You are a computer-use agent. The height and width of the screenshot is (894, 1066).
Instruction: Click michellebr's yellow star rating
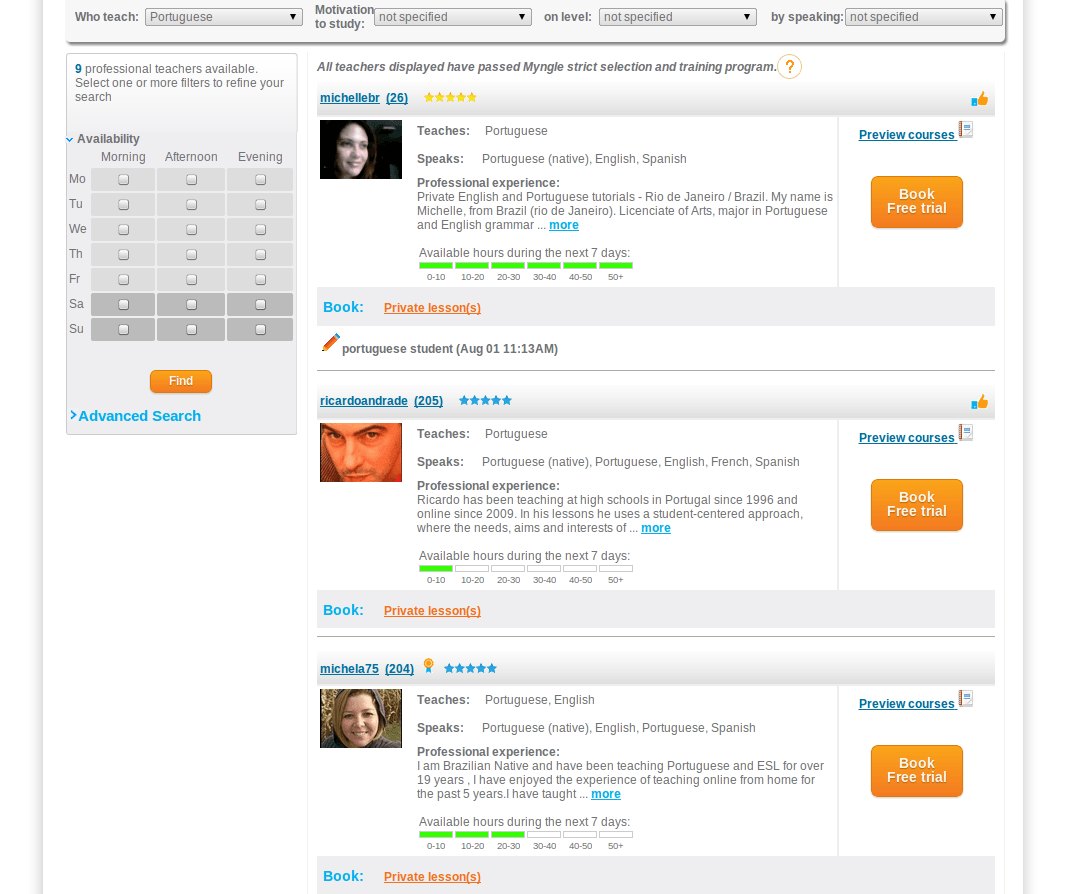pos(450,97)
